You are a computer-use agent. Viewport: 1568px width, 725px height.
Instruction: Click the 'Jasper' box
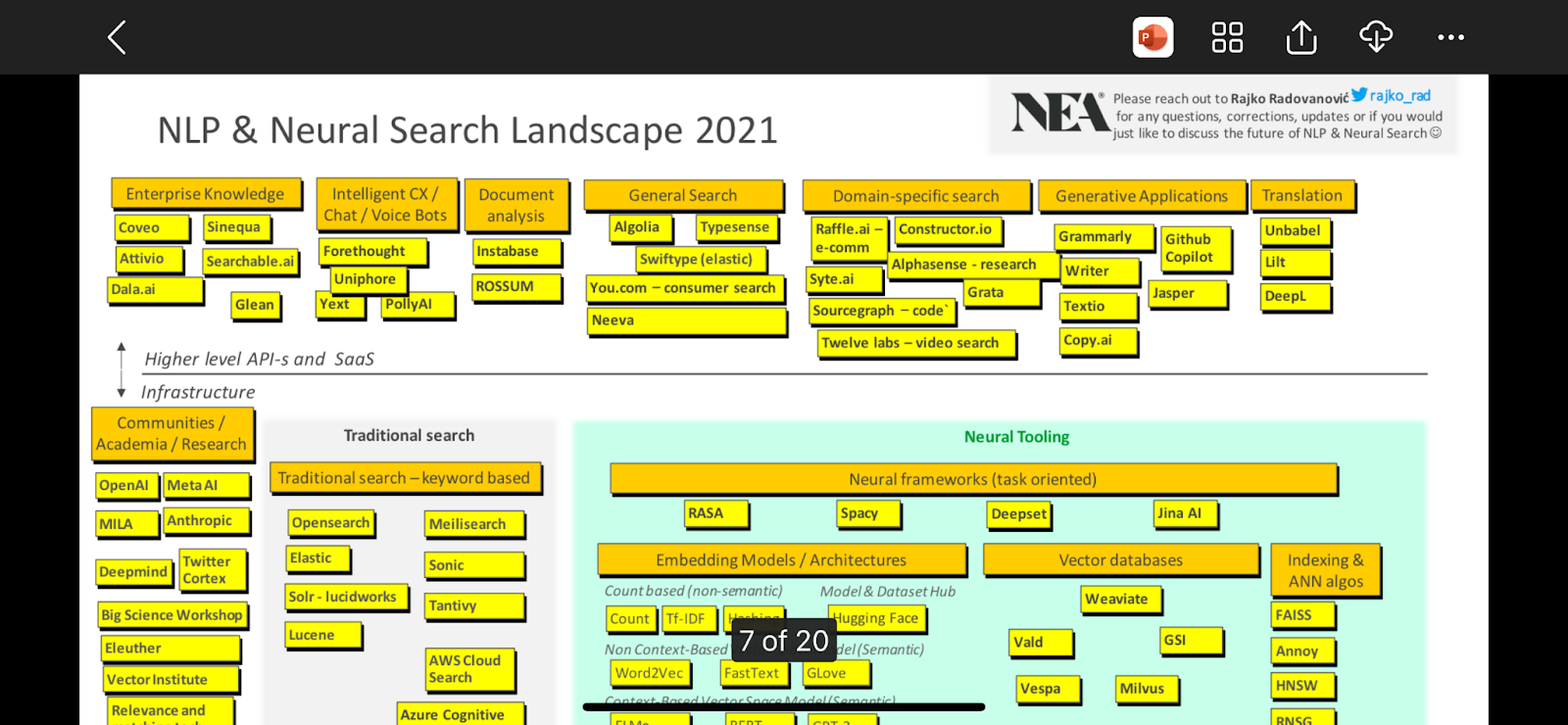pos(1188,294)
